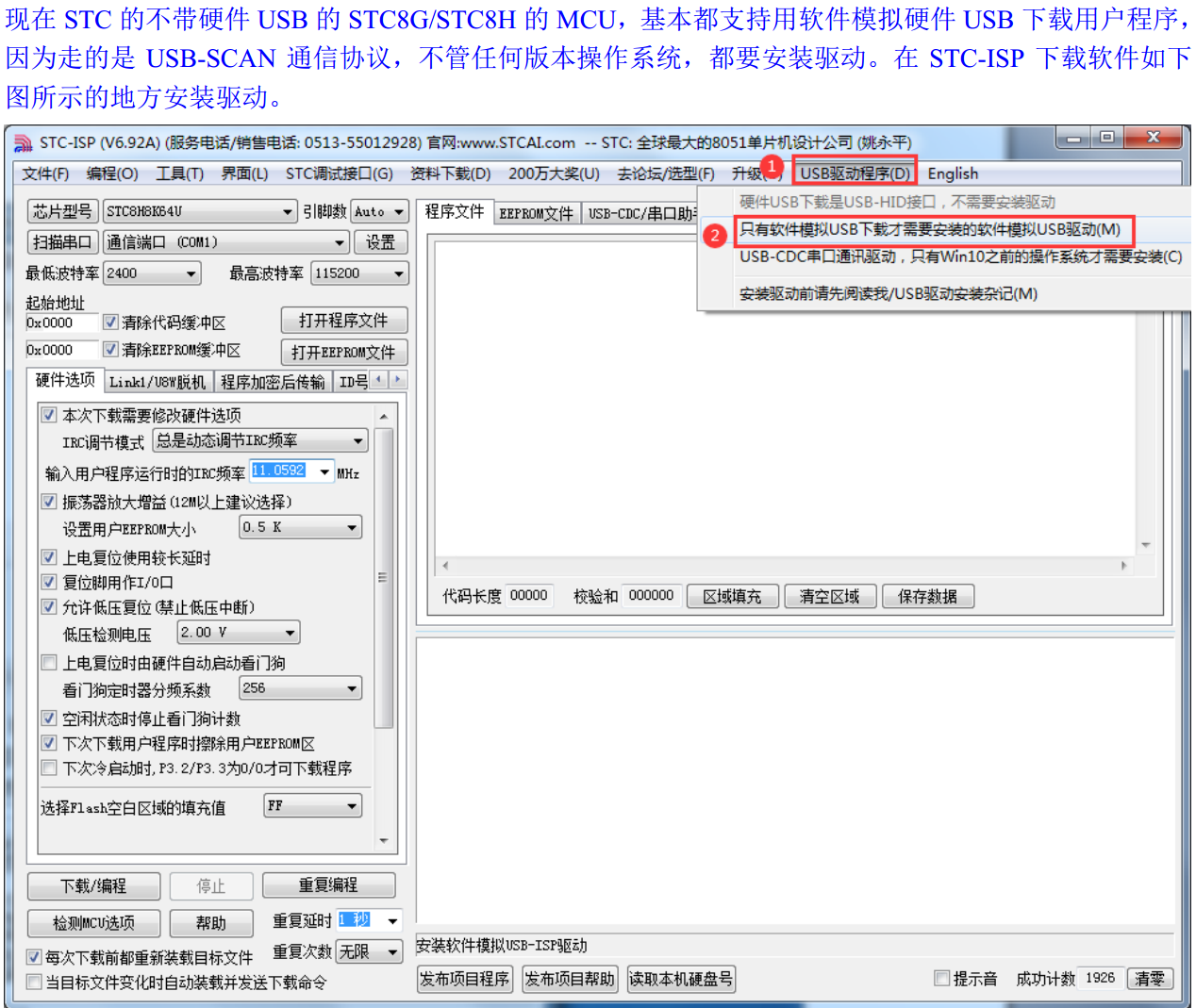Enable 上电复位时由硬件自动启动看门狗 checkbox
This screenshot has width=1196, height=1008.
pyautogui.click(x=49, y=663)
